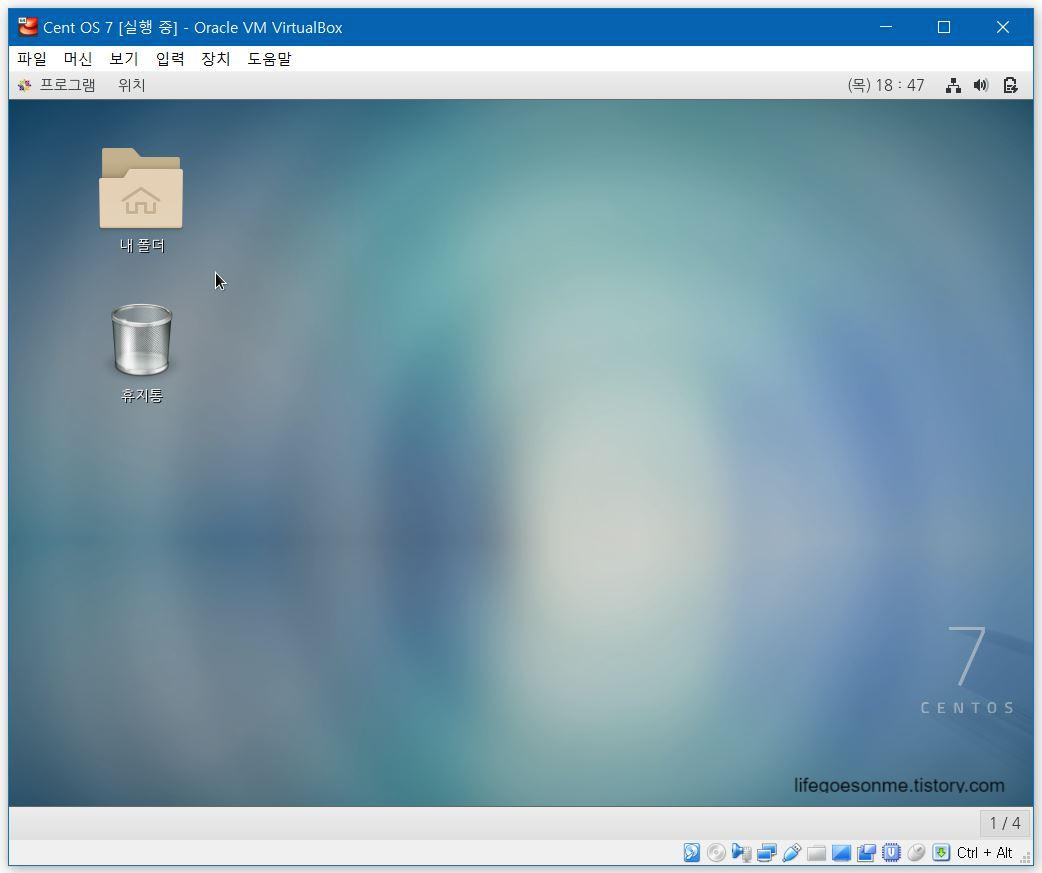Screen dimensions: 1042x873
Task: Open the 보기 menu
Action: coord(124,59)
